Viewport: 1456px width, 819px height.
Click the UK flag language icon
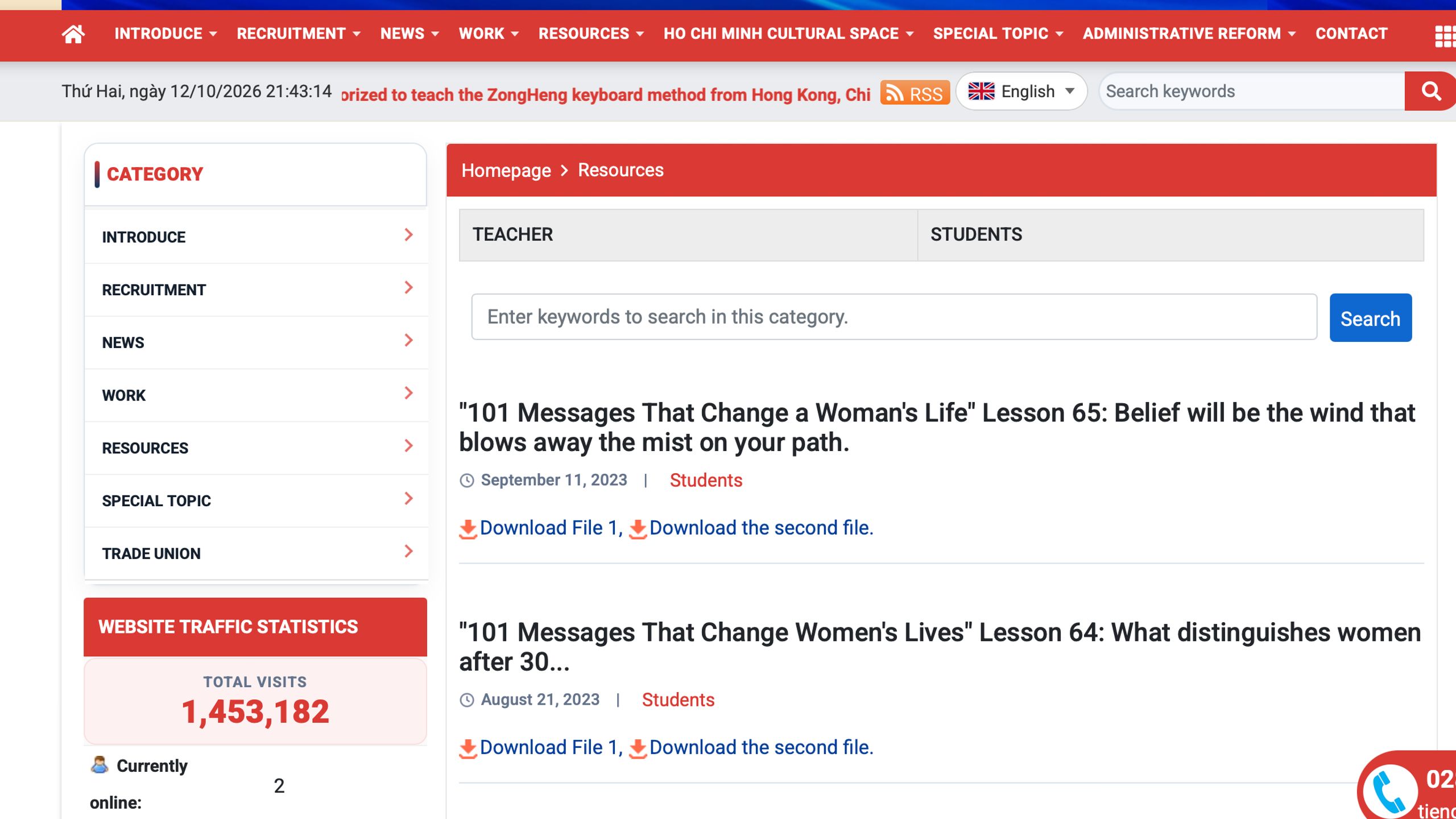tap(981, 91)
